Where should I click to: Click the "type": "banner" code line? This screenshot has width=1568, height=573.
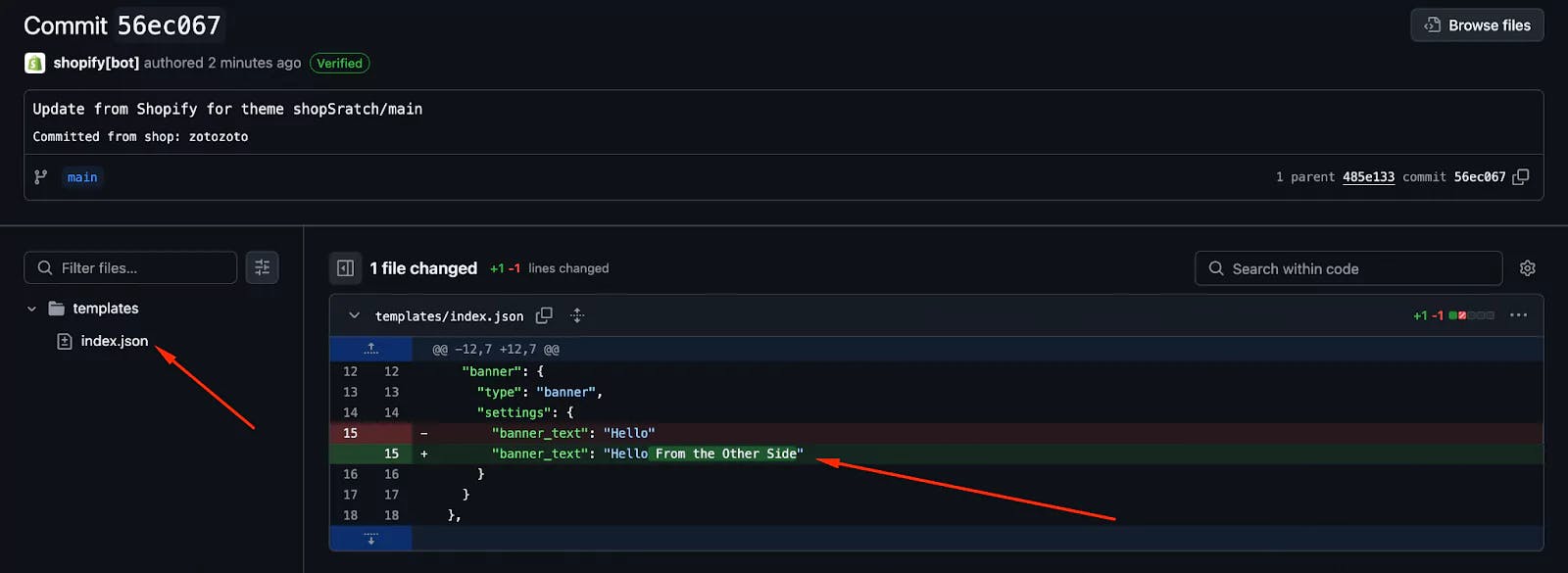click(539, 392)
